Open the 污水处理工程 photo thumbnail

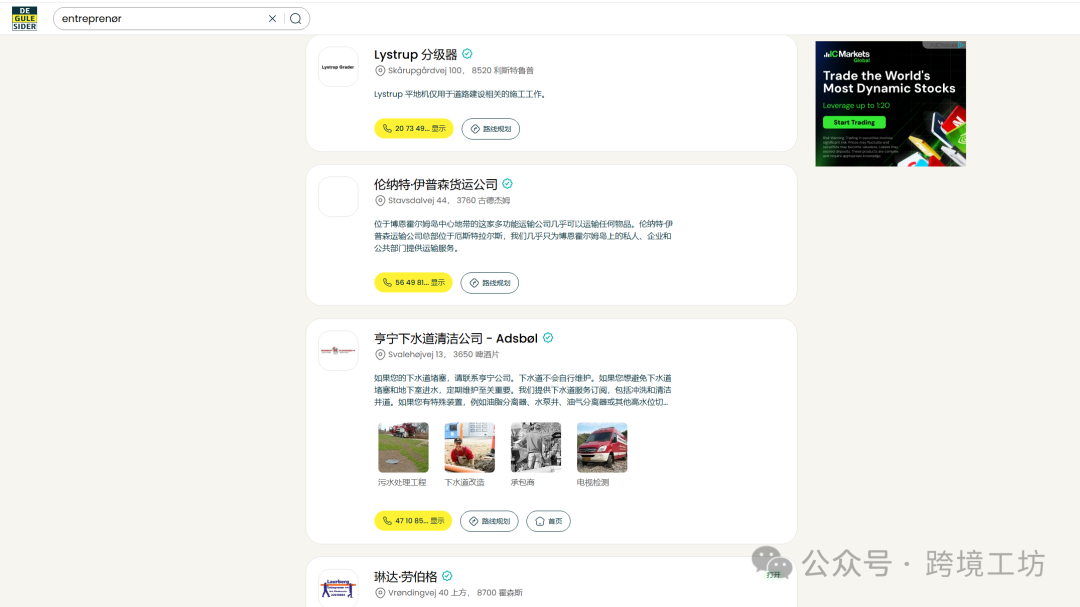click(x=403, y=447)
